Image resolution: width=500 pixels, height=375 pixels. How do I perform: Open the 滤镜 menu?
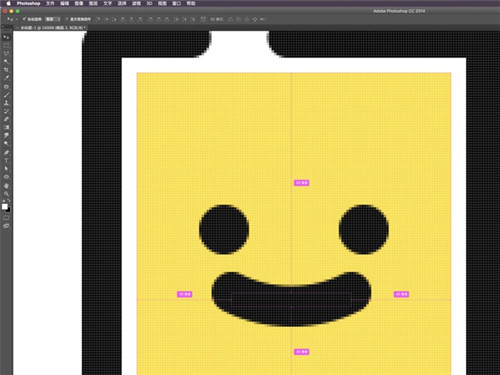pyautogui.click(x=136, y=3)
